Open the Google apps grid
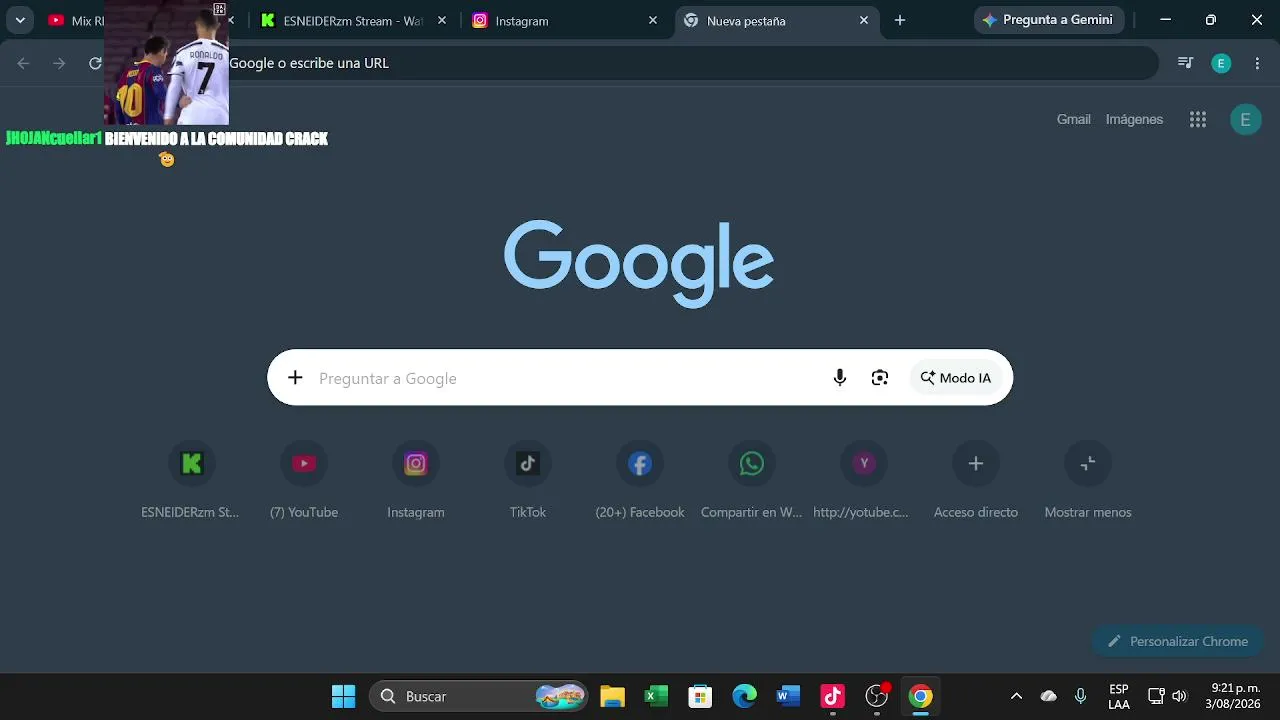 point(1198,120)
